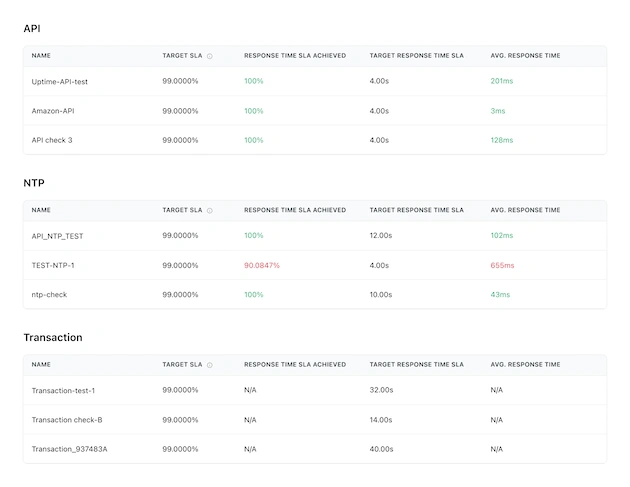Image resolution: width=630 pixels, height=487 pixels.
Task: Open the Transaction-test-1 check
Action: [x=63, y=390]
